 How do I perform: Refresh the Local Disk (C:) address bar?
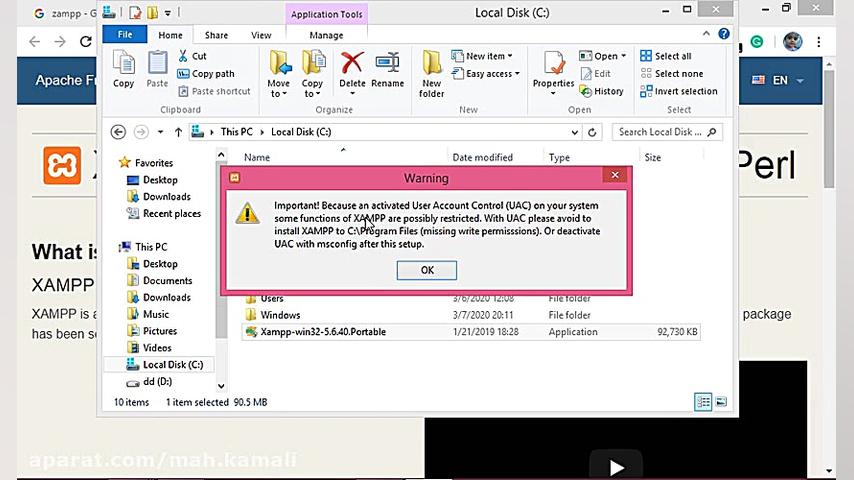point(592,132)
